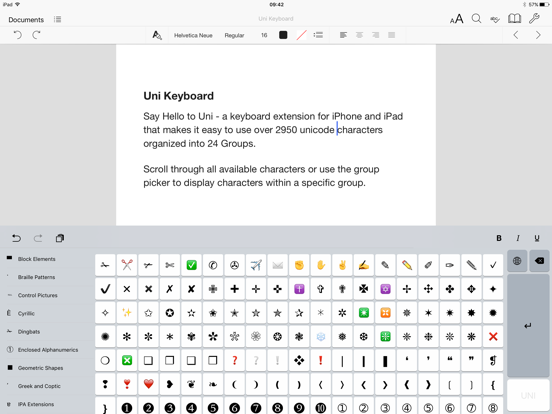Viewport: 552px width, 414px height.
Task: Open the reading view book icon
Action: pyautogui.click(x=514, y=19)
